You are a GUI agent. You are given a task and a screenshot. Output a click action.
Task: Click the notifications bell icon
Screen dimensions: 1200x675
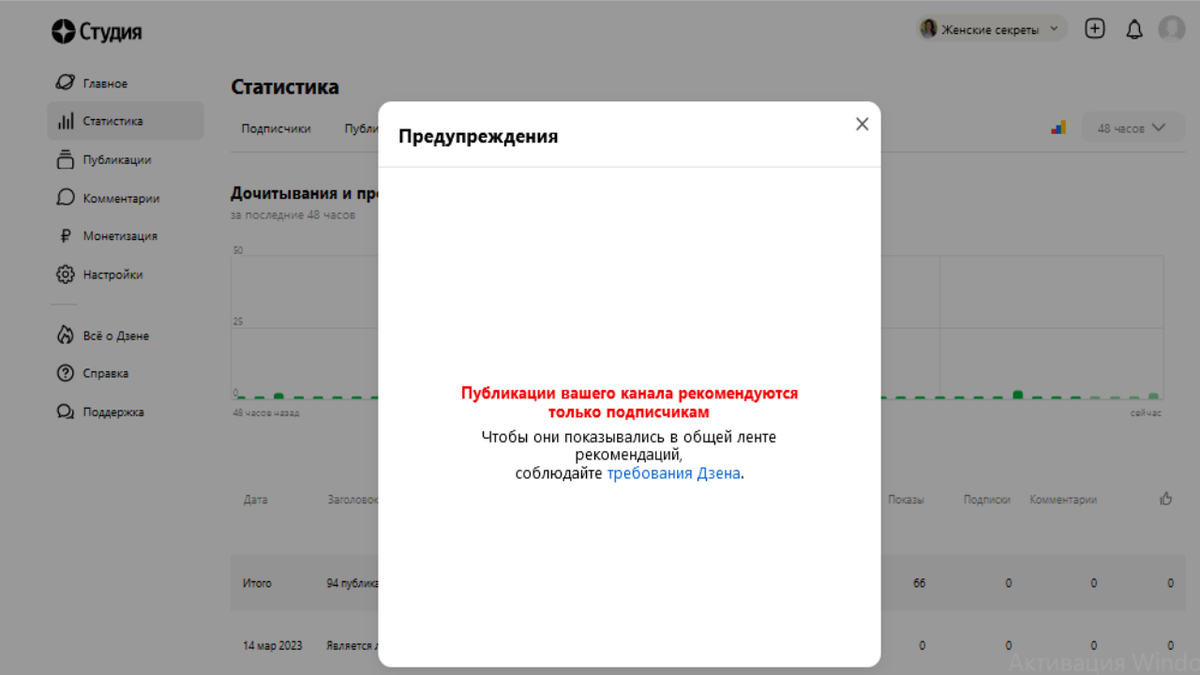(1134, 28)
